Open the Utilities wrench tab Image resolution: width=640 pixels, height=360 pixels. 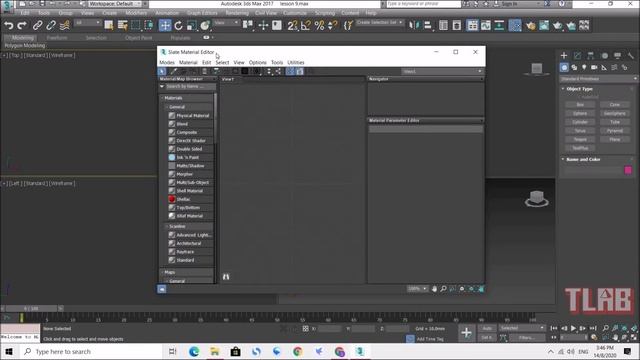point(631,56)
